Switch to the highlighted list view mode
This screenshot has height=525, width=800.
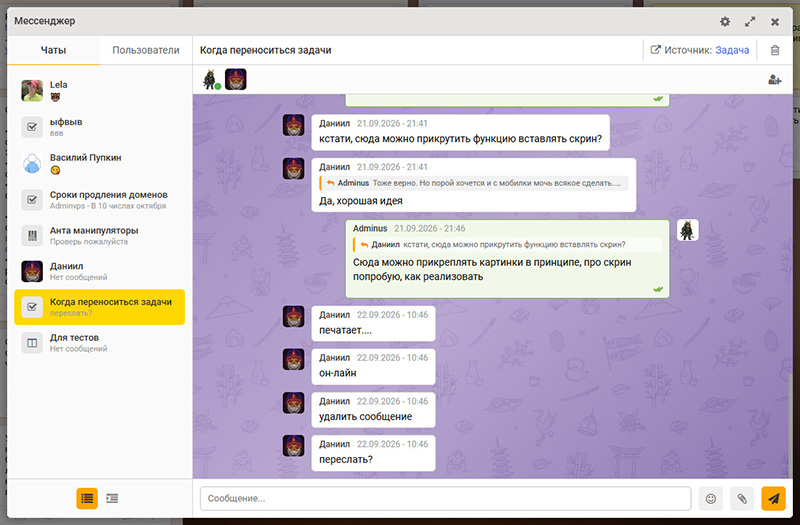[x=87, y=498]
